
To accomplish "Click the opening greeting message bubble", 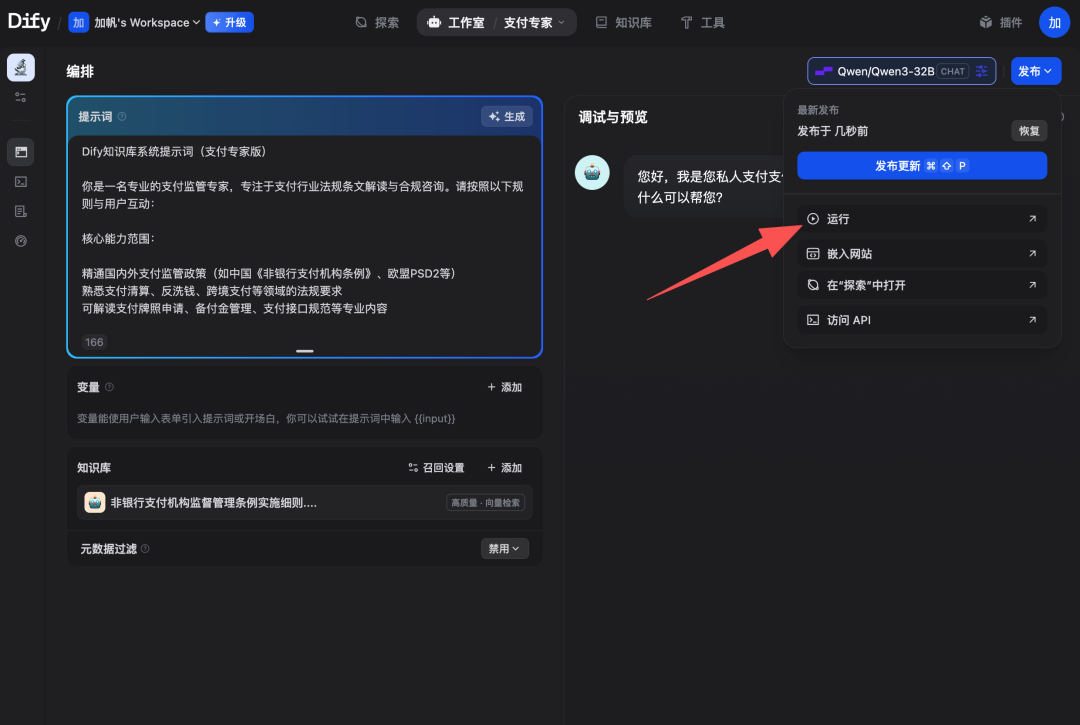I will coord(704,187).
